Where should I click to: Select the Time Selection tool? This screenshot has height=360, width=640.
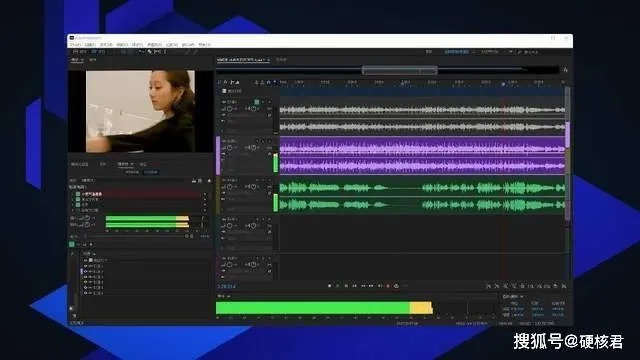(x=165, y=52)
